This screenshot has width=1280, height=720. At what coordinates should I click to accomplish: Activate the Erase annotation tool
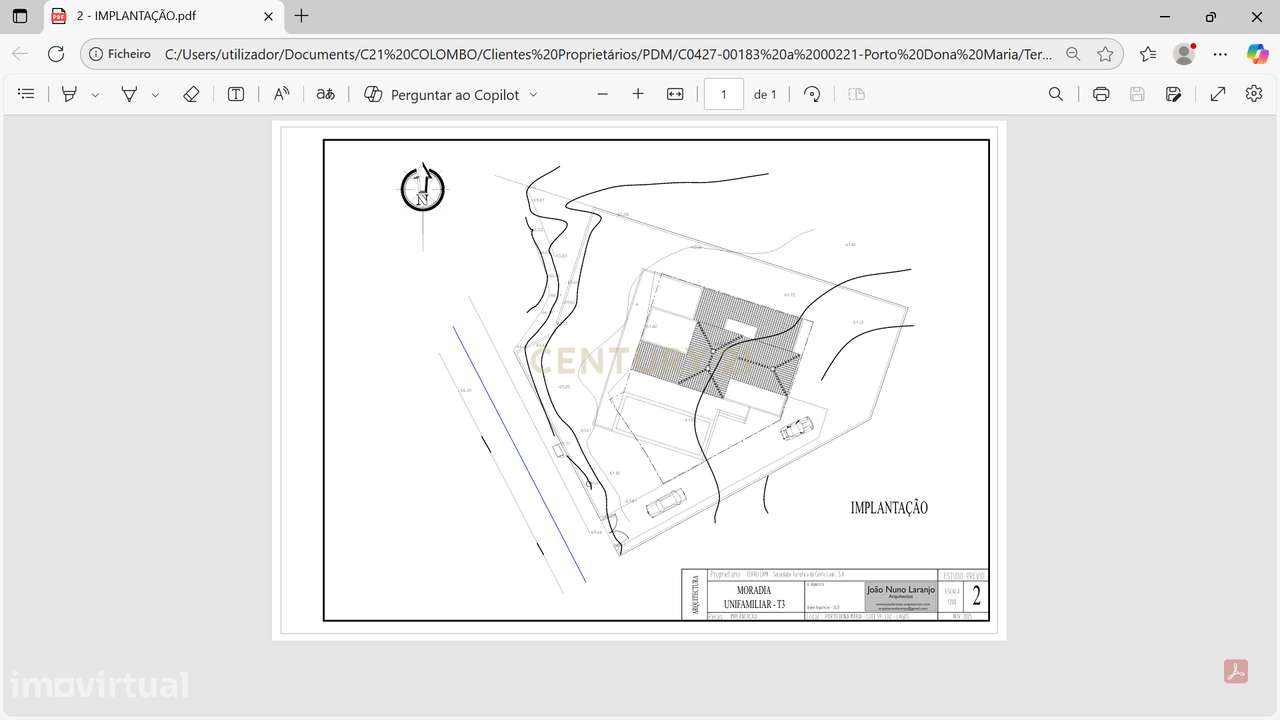point(191,94)
